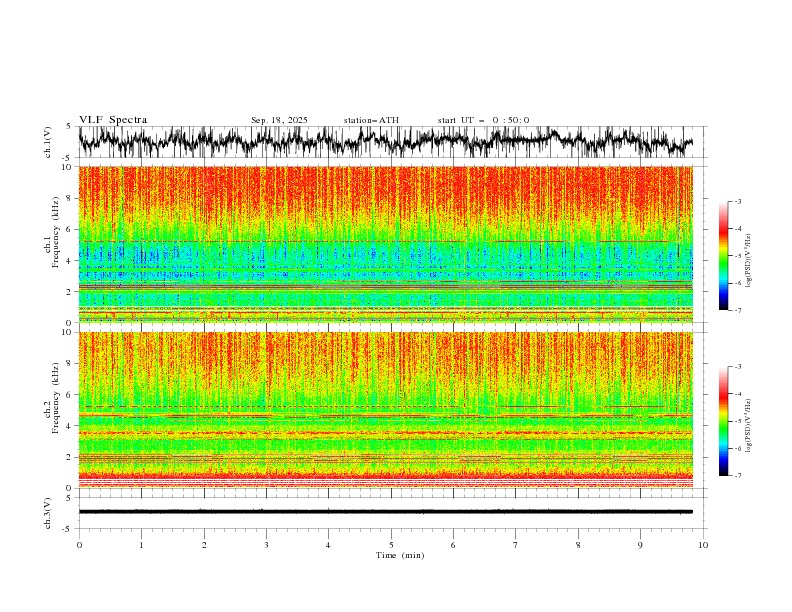Click the '3' tick on the time axis
Screen dimensions: 792x612
[266, 545]
